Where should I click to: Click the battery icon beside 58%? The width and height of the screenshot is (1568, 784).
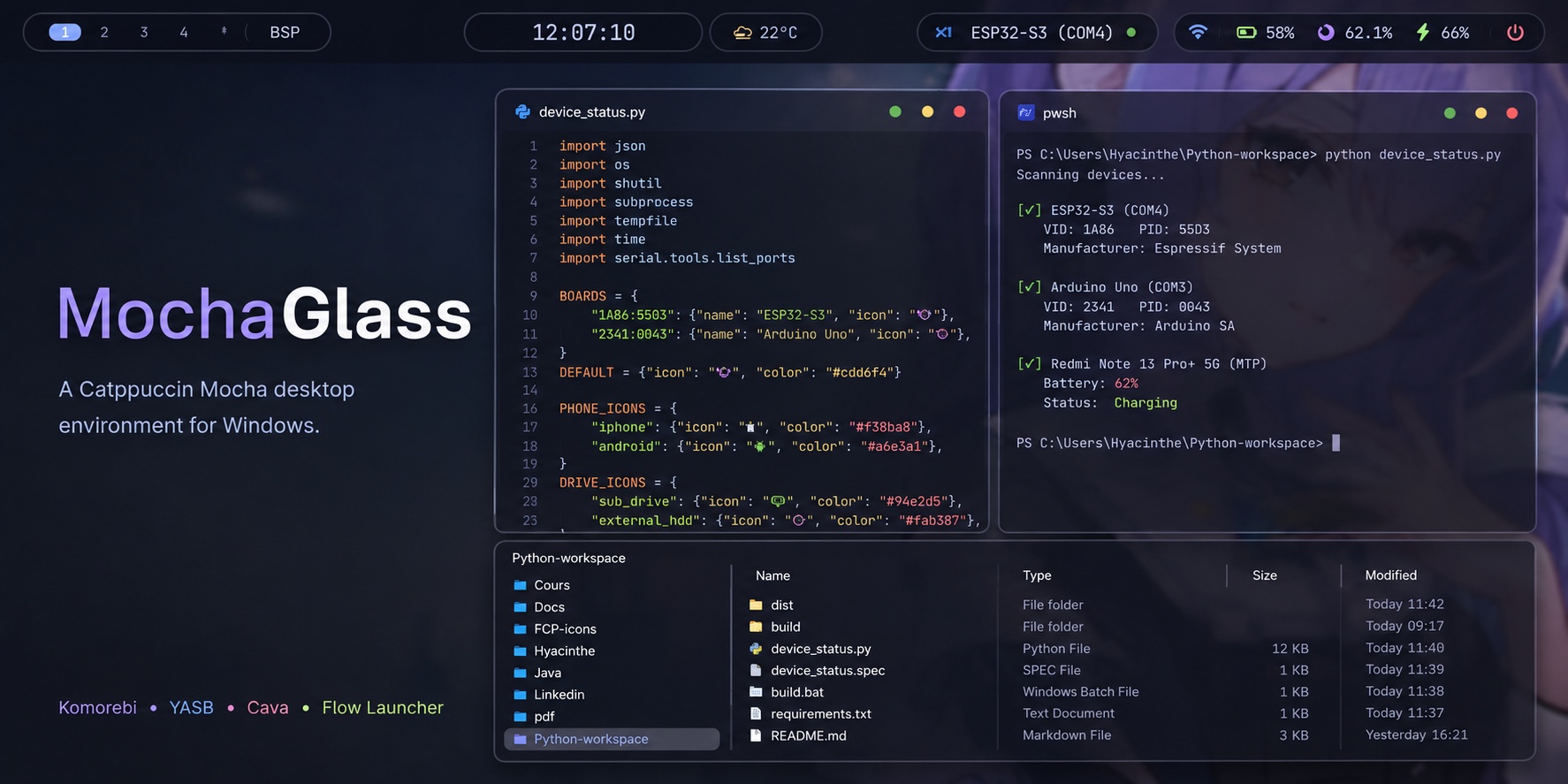1246,33
